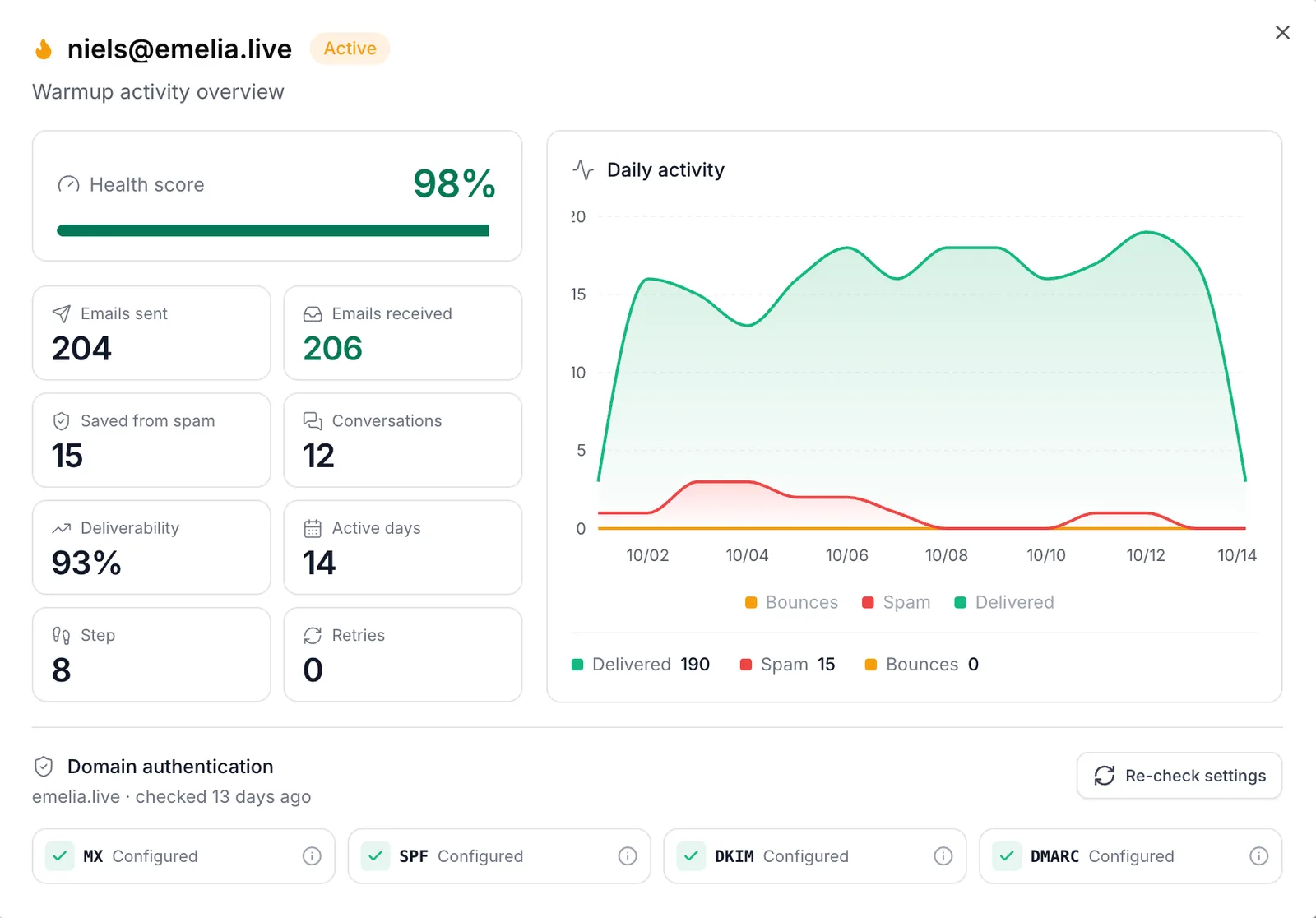Open the DMARC record info icon
Screen dimensions: 1316x918
[1259, 856]
